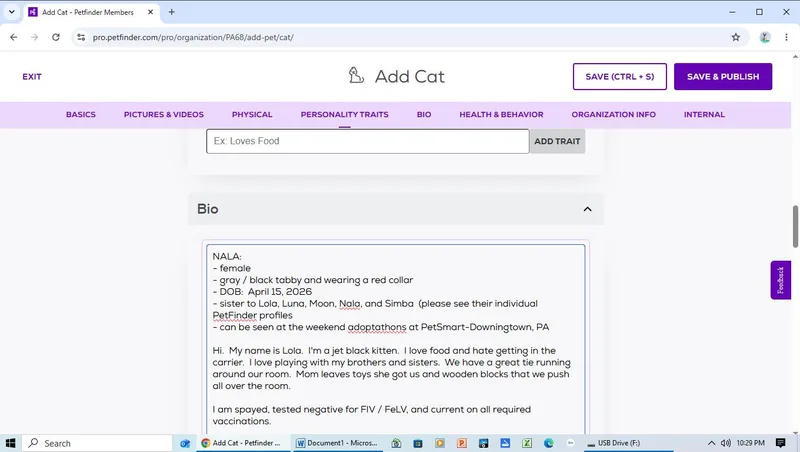This screenshot has width=800, height=452.
Task: Go to HEALTH & BEHAVIOR tab
Action: (501, 115)
